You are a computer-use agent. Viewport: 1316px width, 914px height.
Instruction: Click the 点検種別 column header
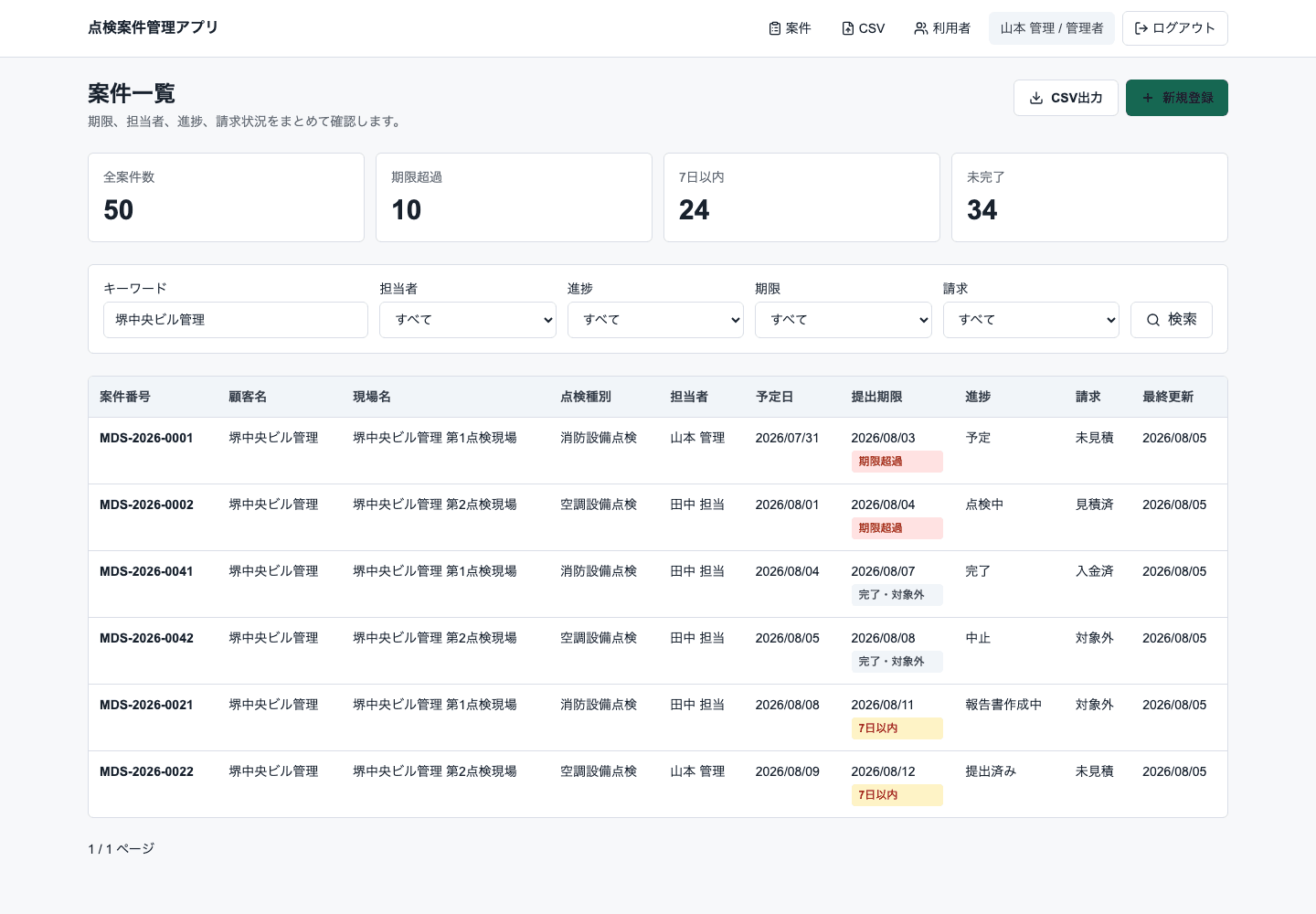pos(586,397)
